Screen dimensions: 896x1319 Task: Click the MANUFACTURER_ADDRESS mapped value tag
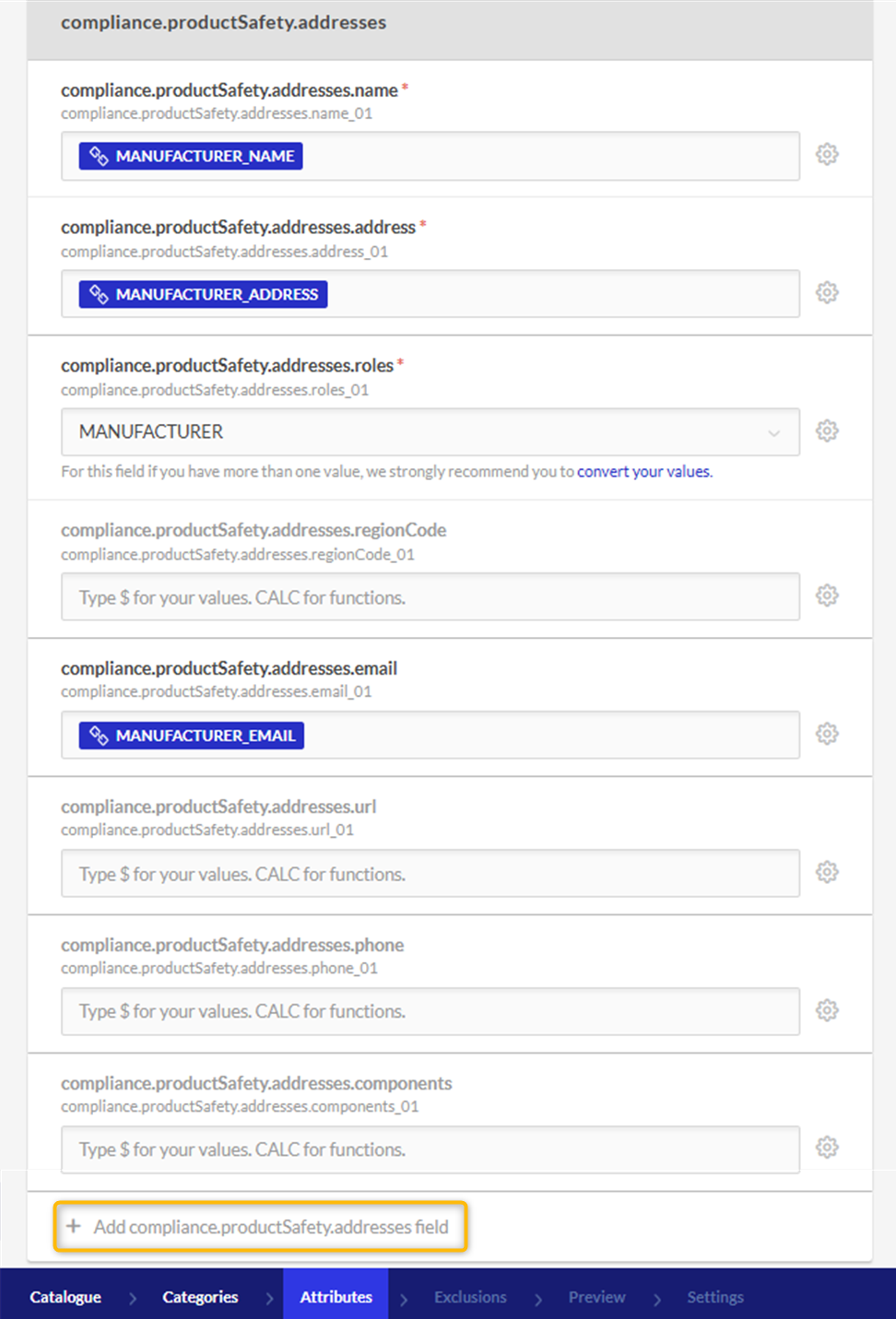click(x=203, y=294)
